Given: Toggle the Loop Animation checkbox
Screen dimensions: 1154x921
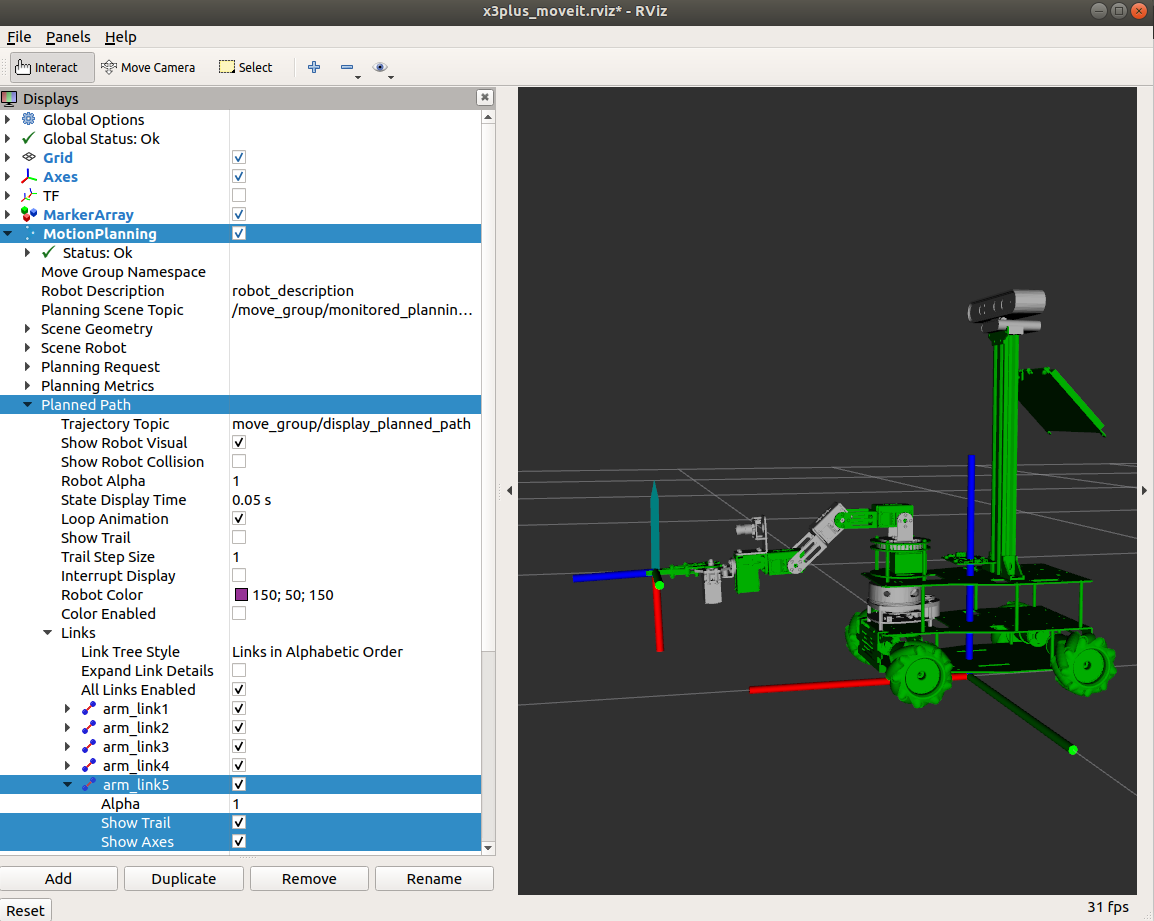Looking at the screenshot, I should click(239, 519).
